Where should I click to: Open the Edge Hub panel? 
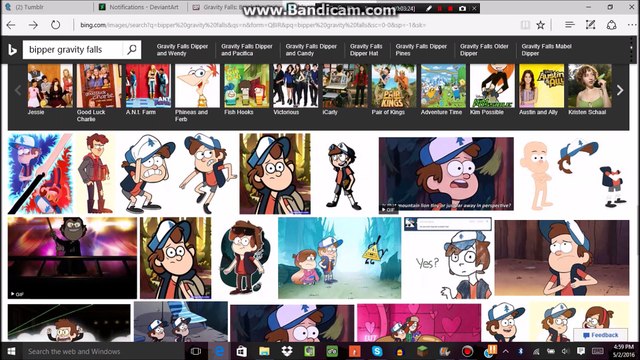570,25
